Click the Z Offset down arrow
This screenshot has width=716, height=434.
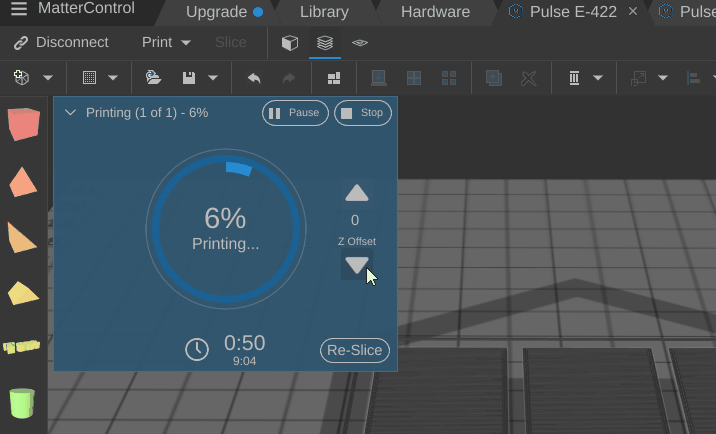tap(357, 265)
